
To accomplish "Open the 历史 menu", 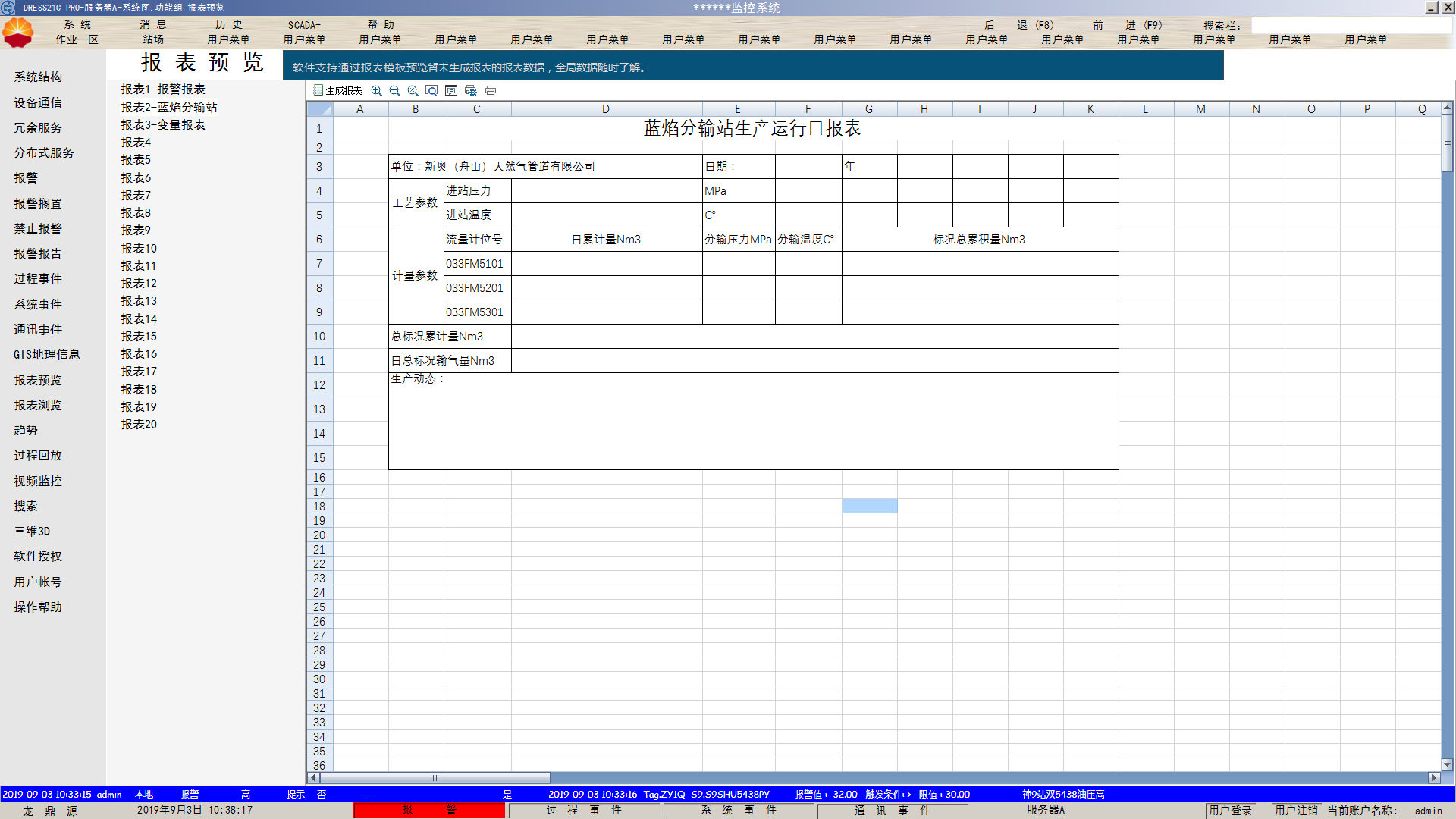I will [x=228, y=25].
